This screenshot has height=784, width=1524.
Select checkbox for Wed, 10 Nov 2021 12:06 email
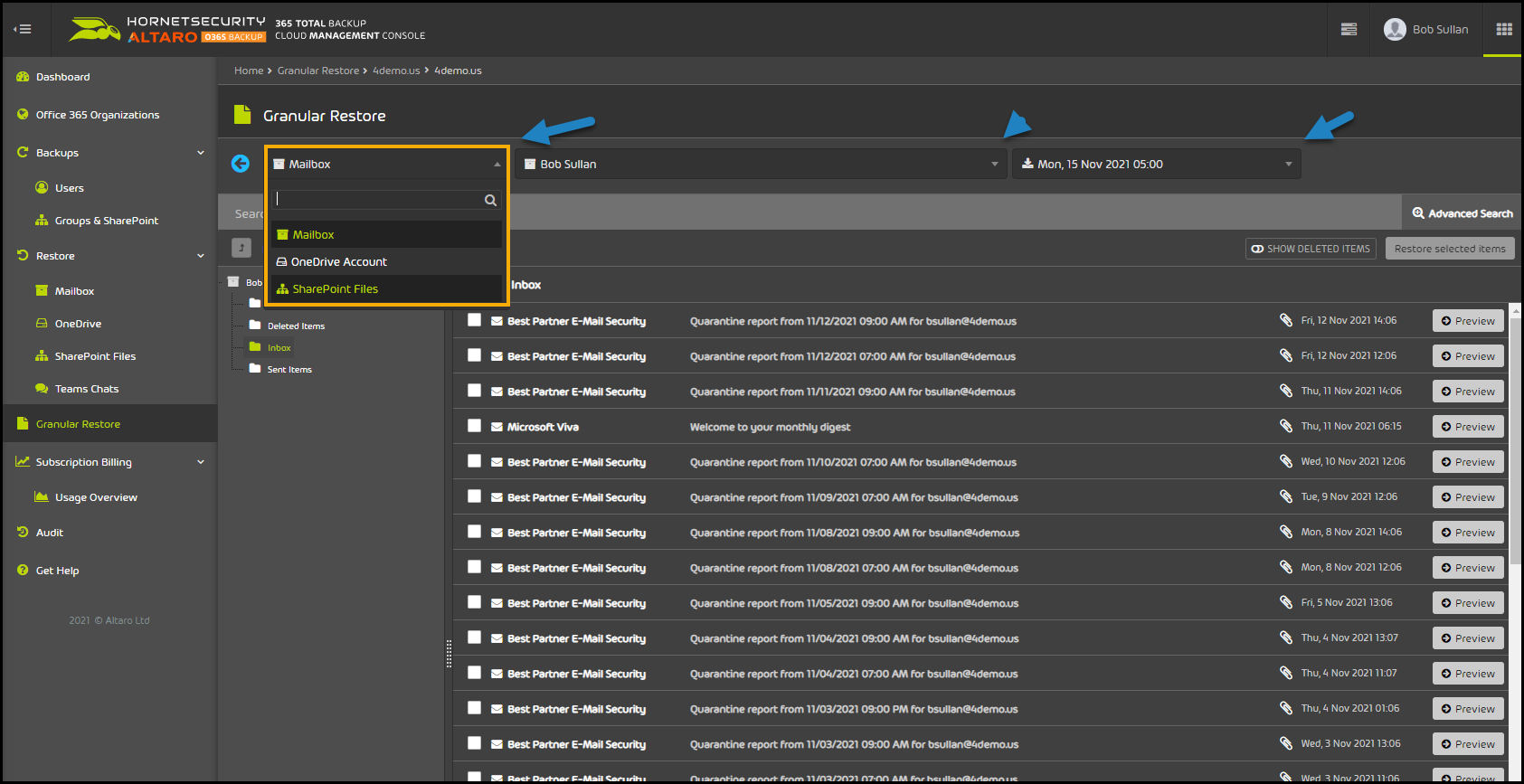click(x=474, y=461)
